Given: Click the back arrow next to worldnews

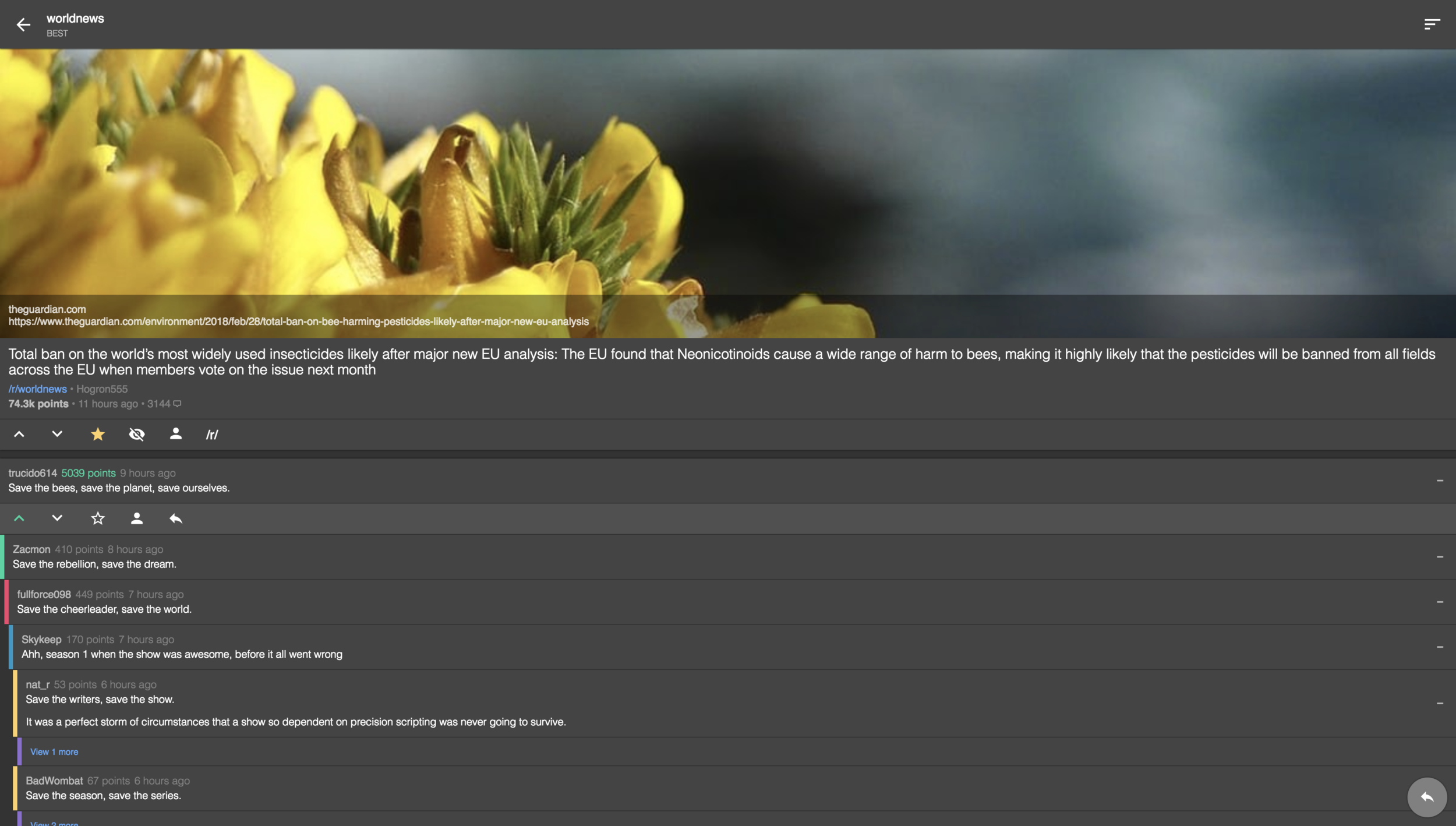Looking at the screenshot, I should tap(23, 24).
